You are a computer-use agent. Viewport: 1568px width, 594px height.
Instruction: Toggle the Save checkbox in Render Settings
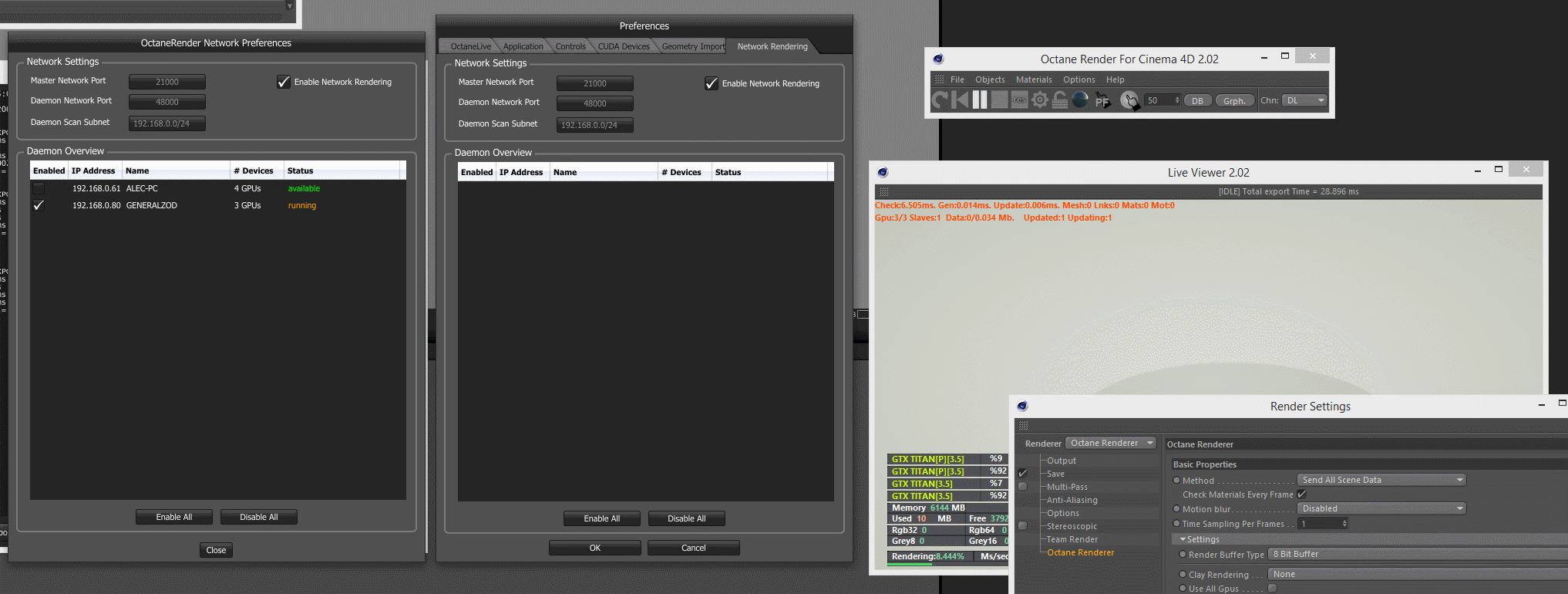pos(1023,474)
